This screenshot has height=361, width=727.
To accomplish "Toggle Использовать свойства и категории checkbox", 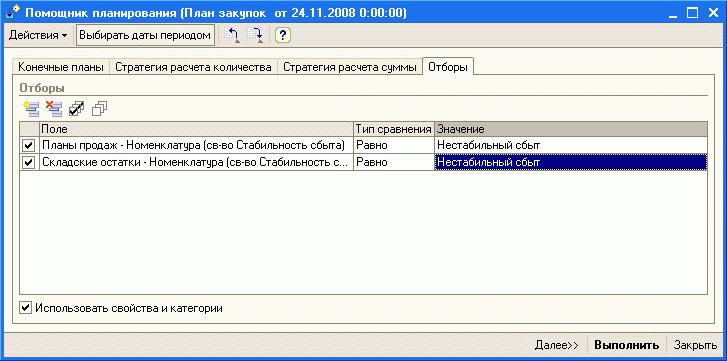I will click(26, 308).
